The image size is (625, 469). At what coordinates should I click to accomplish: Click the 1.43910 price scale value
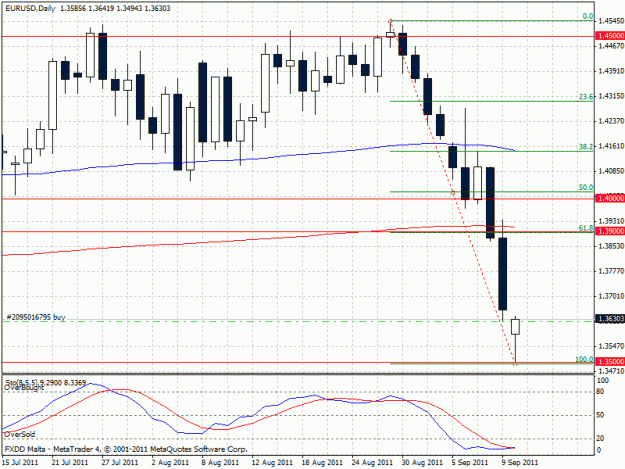[611, 71]
